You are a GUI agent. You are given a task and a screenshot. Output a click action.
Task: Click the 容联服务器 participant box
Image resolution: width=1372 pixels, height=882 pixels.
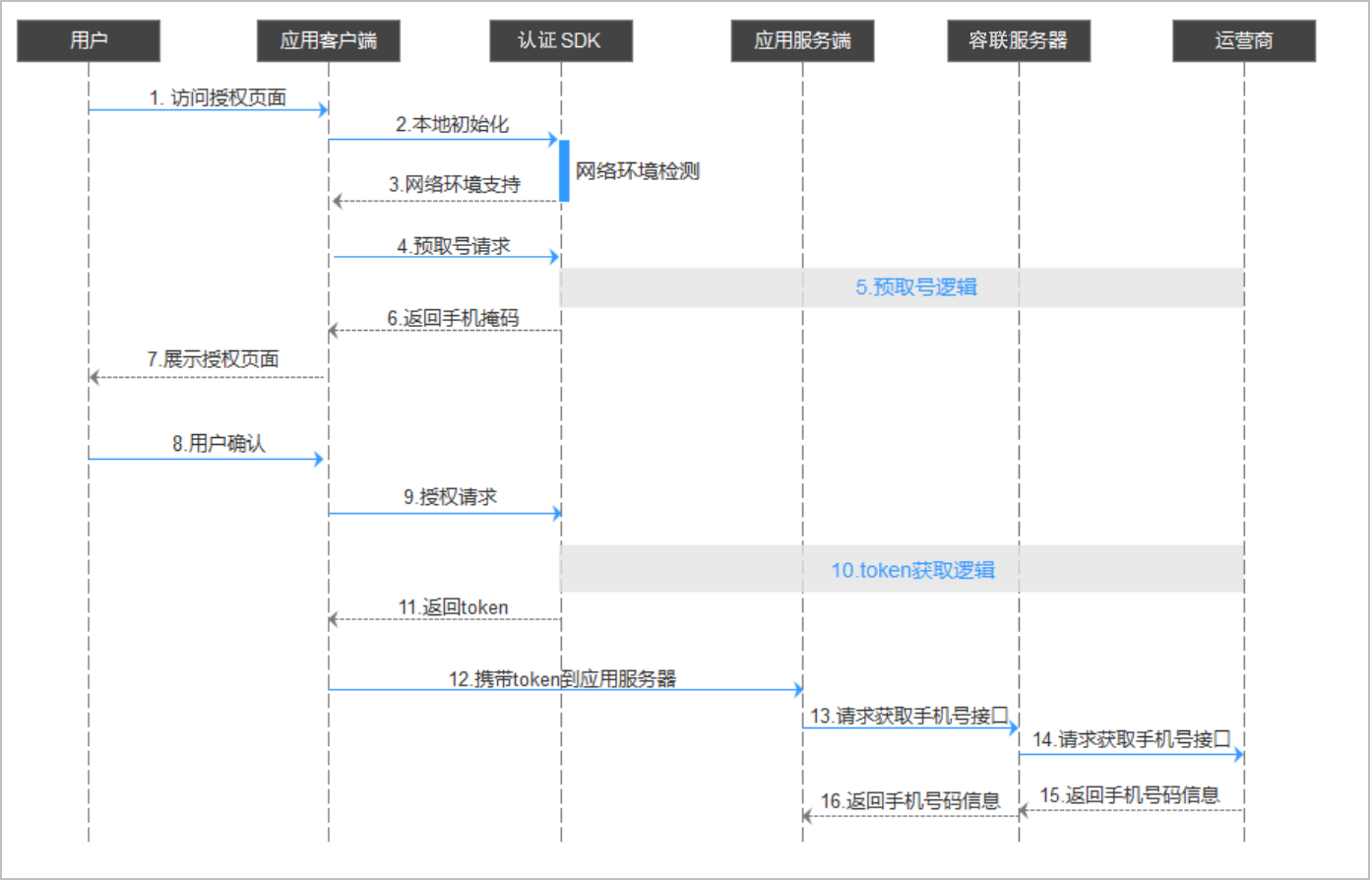coord(1019,41)
